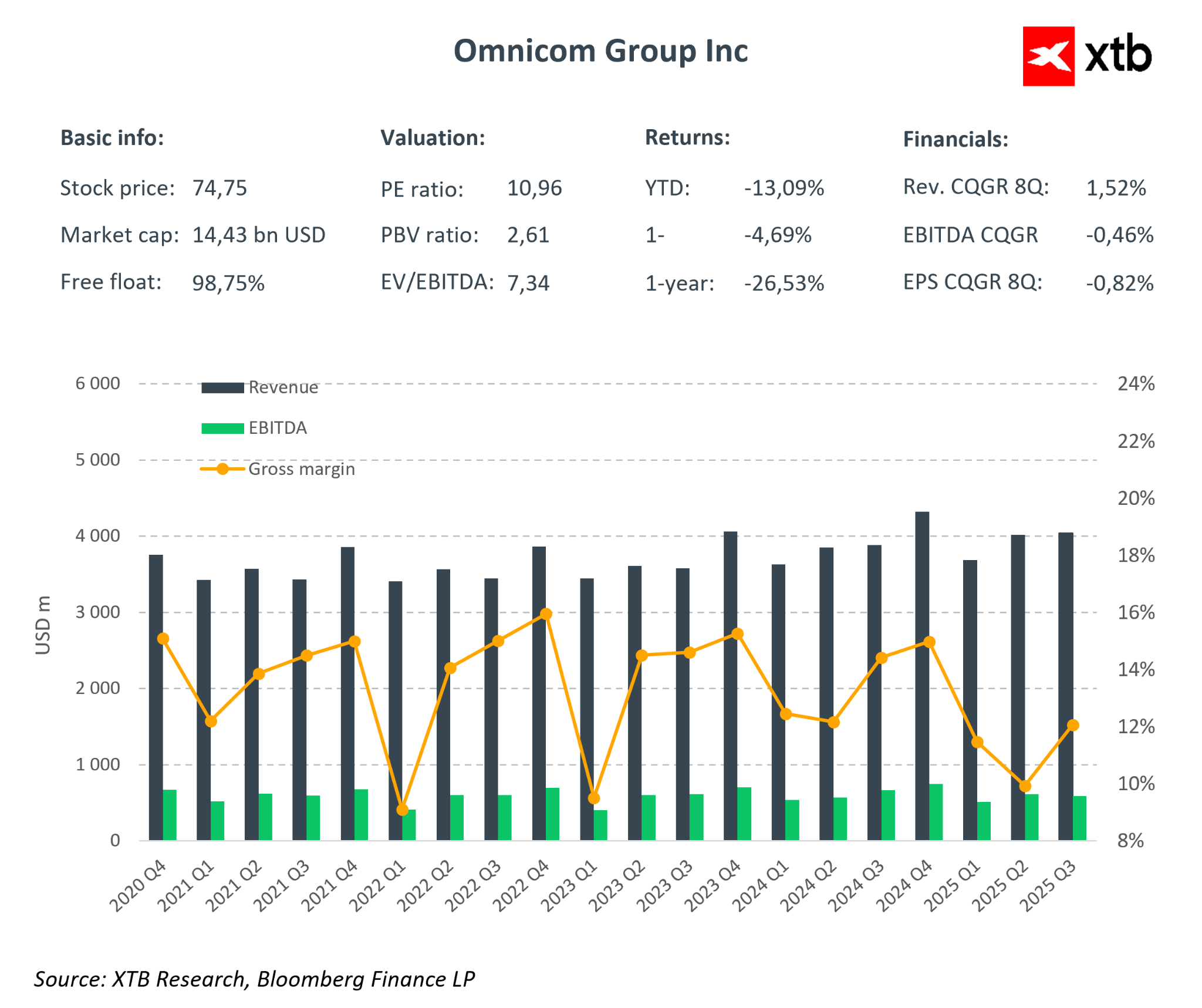Click the USD m axis label

tap(43, 625)
